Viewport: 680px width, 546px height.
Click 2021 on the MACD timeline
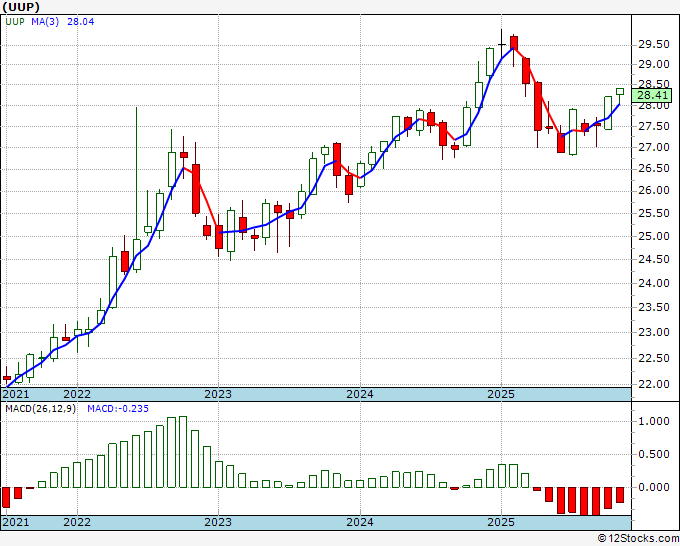pos(16,522)
